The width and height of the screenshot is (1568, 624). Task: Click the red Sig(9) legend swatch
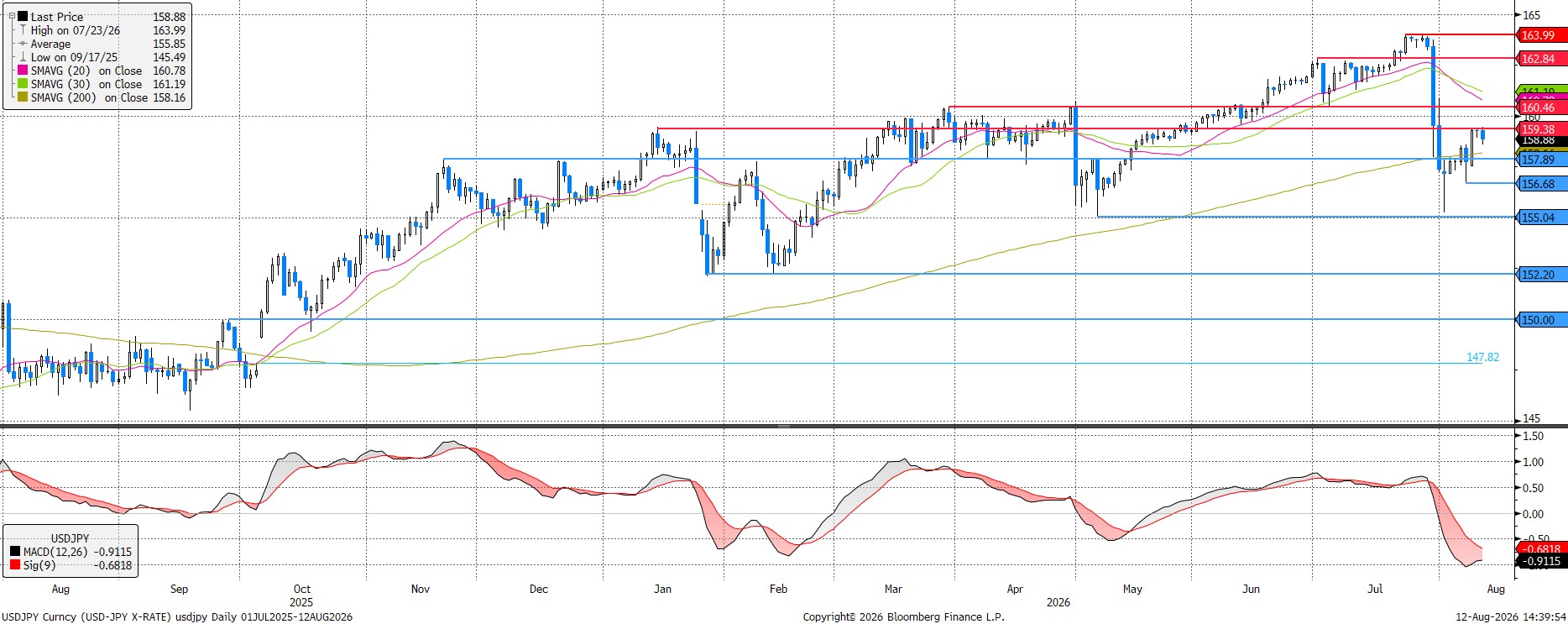15,565
